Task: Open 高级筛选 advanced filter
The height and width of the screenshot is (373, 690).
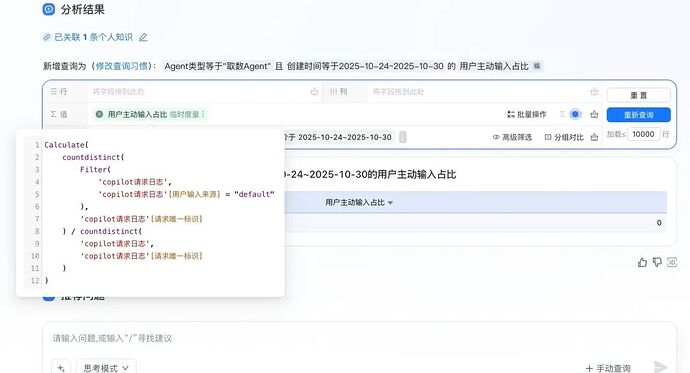Action: point(512,137)
